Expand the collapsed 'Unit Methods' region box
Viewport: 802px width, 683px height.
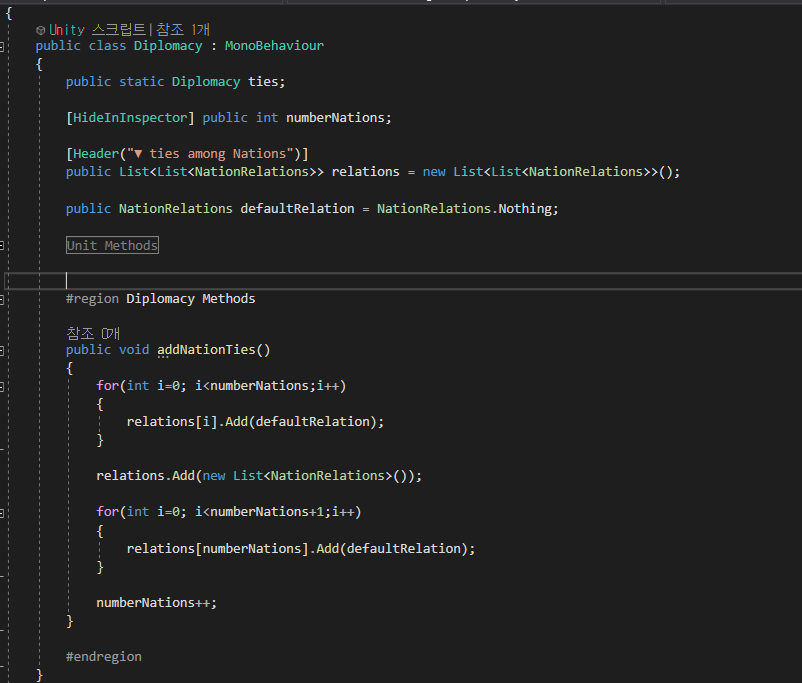(x=113, y=245)
